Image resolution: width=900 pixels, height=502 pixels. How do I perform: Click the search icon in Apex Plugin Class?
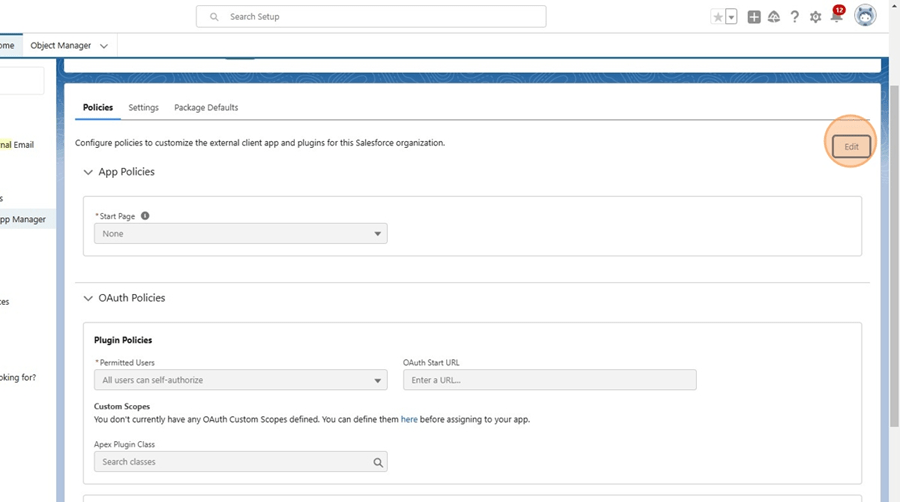[x=378, y=462]
